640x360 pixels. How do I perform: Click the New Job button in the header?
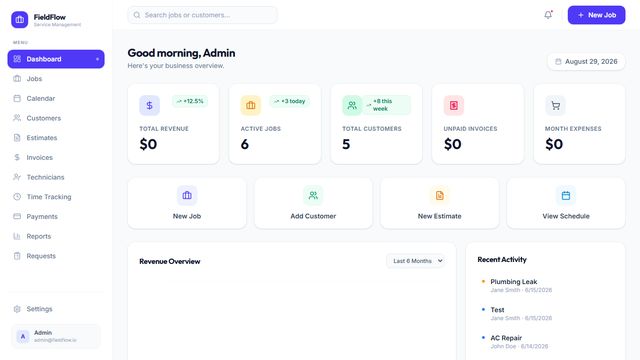pos(596,15)
